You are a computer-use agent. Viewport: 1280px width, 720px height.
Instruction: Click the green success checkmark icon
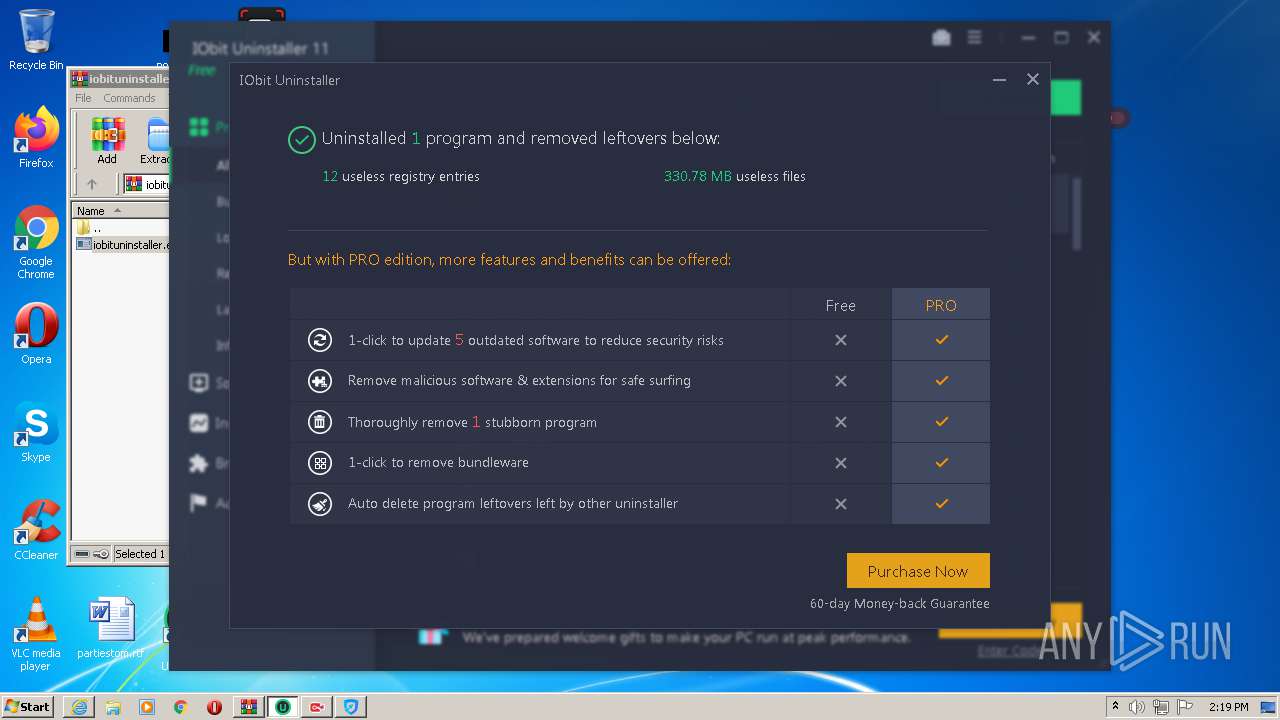(x=301, y=139)
